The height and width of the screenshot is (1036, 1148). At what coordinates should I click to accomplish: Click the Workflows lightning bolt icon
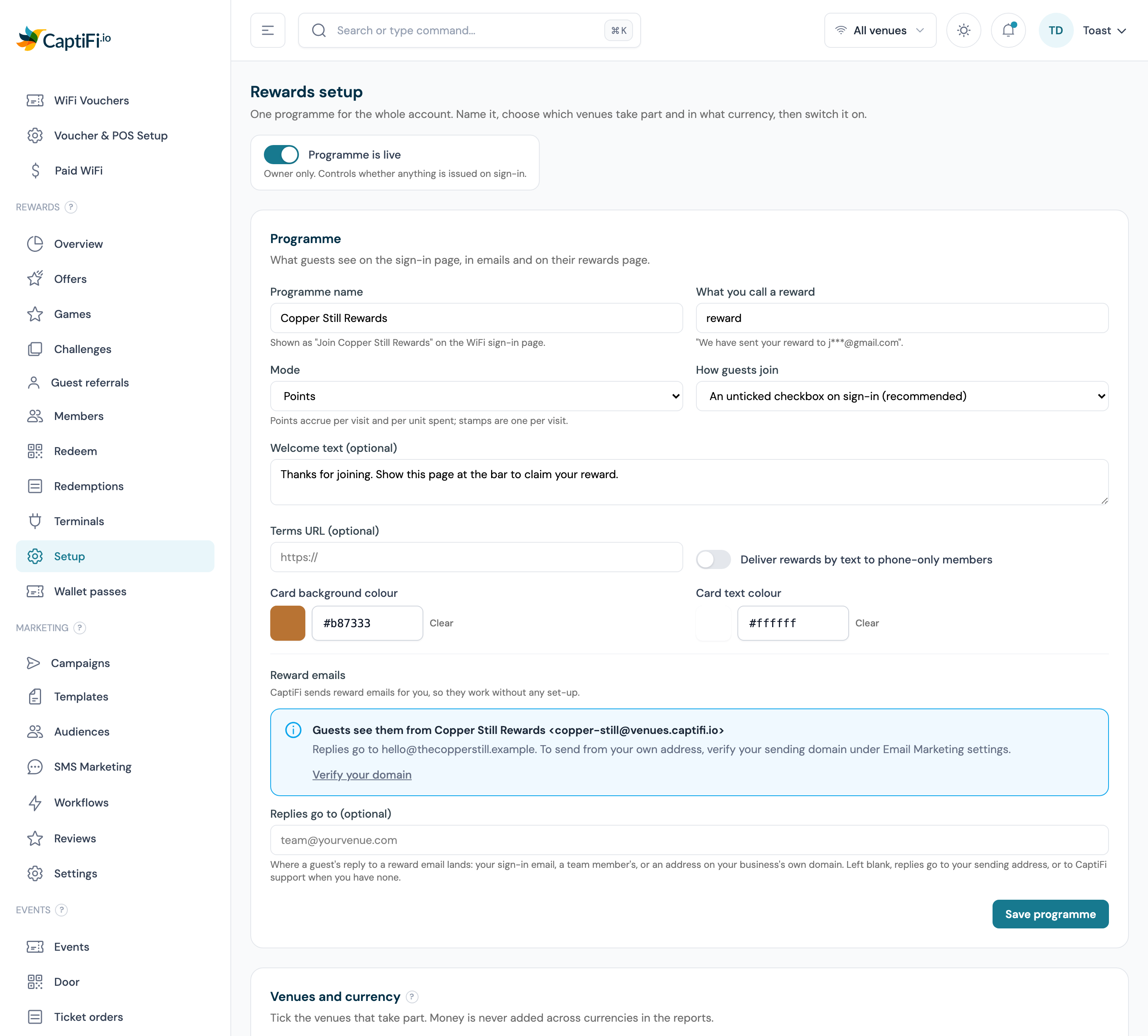pyautogui.click(x=35, y=803)
